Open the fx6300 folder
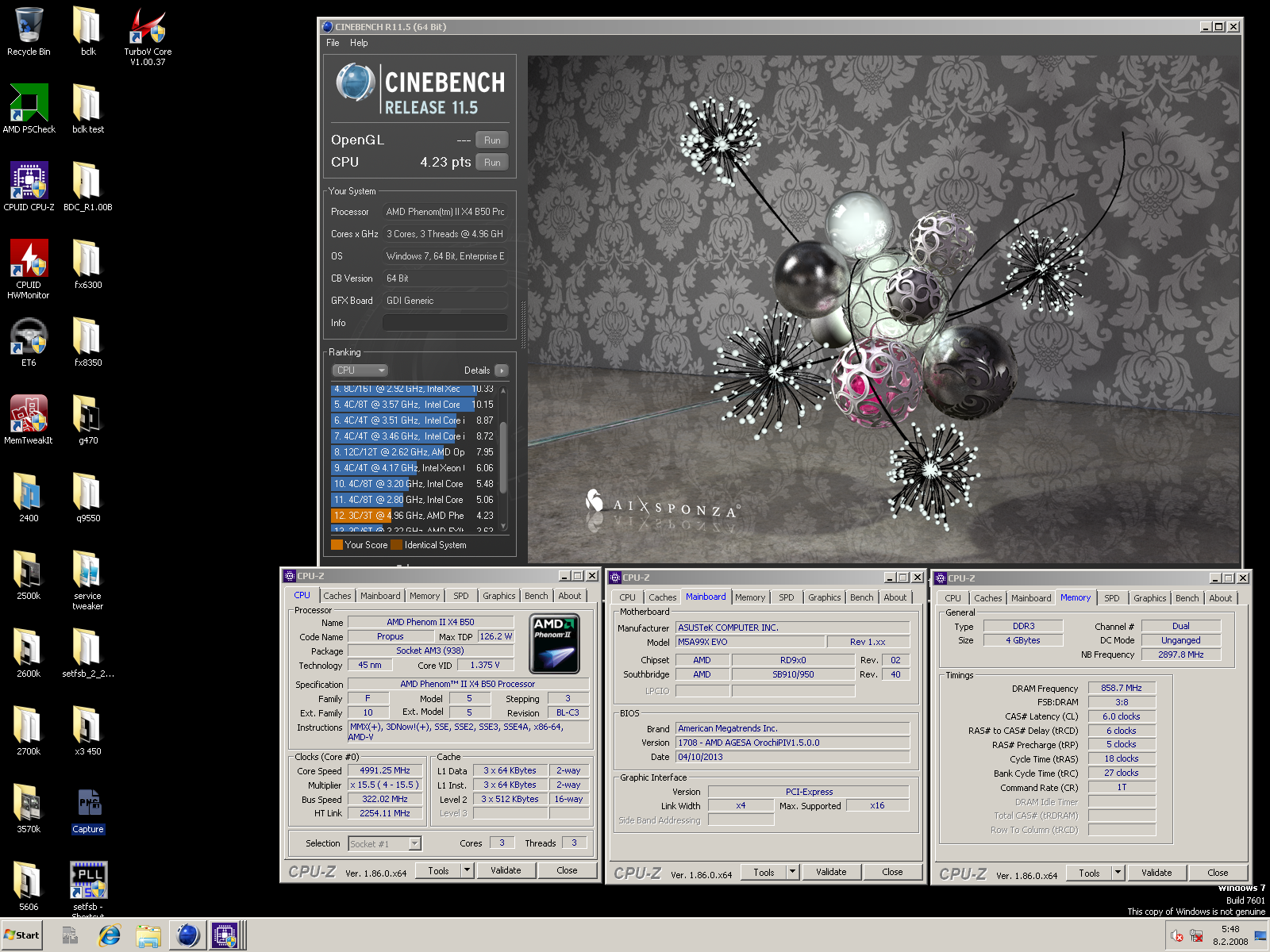Image resolution: width=1270 pixels, height=952 pixels. point(88,264)
